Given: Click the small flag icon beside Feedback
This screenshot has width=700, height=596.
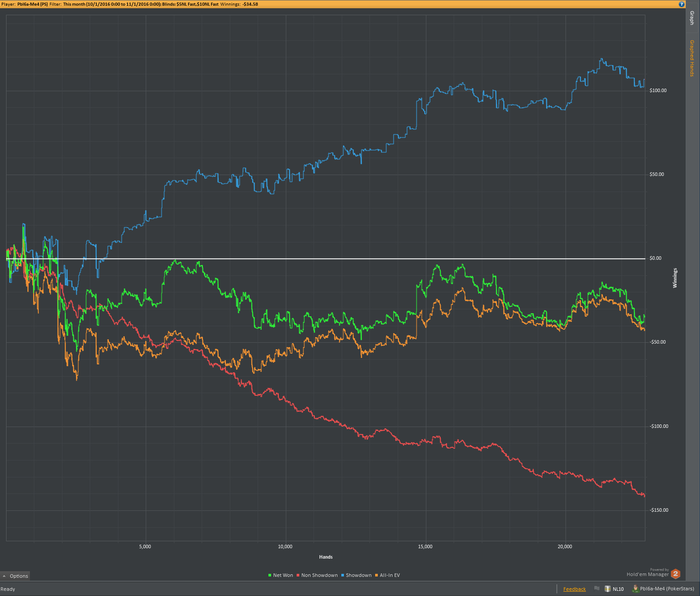Looking at the screenshot, I should click(596, 588).
